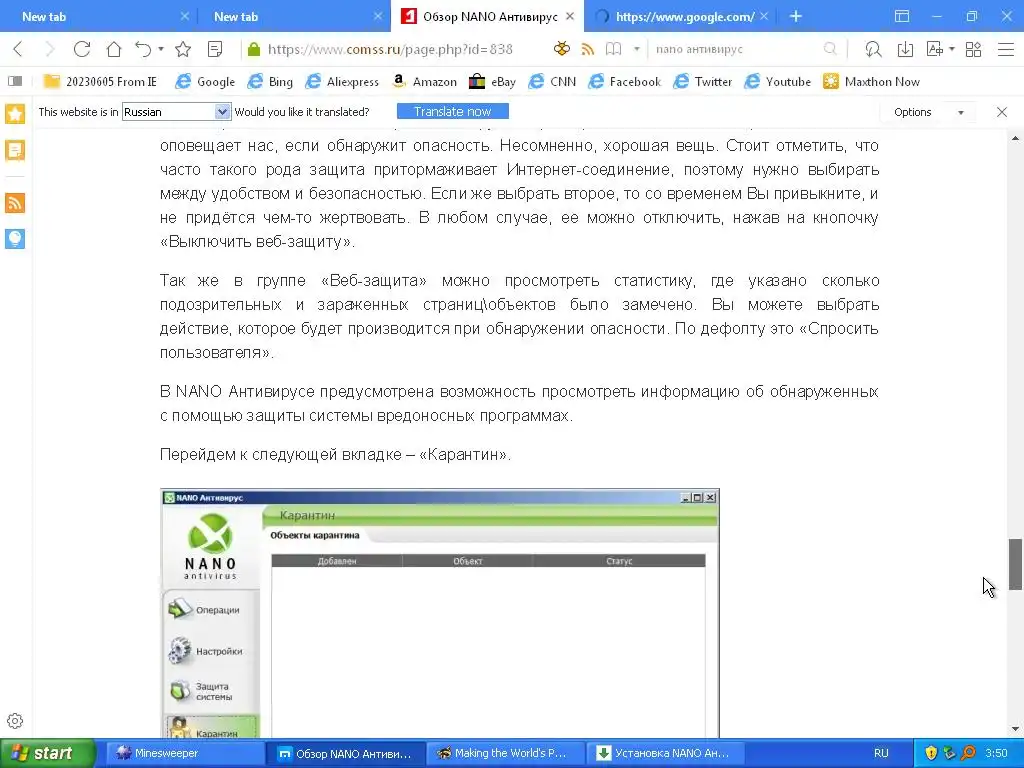Go back with the browser back arrow
1024x768 pixels.
[x=18, y=49]
